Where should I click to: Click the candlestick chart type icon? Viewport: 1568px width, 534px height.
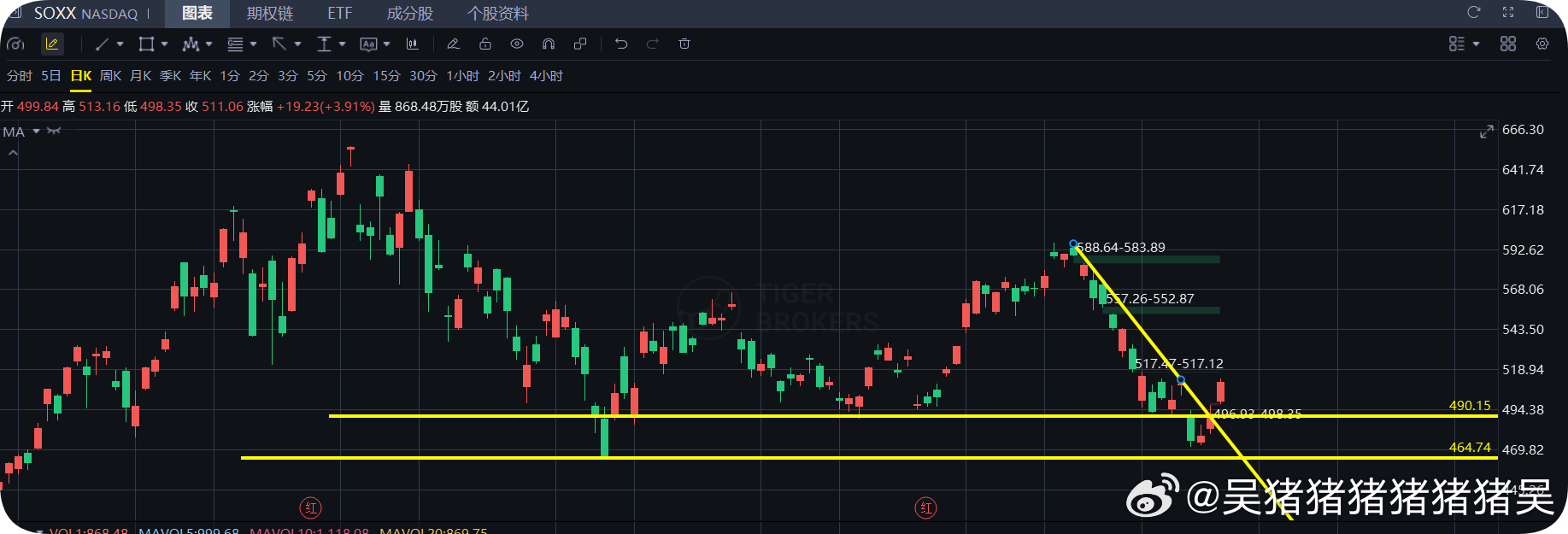412,44
